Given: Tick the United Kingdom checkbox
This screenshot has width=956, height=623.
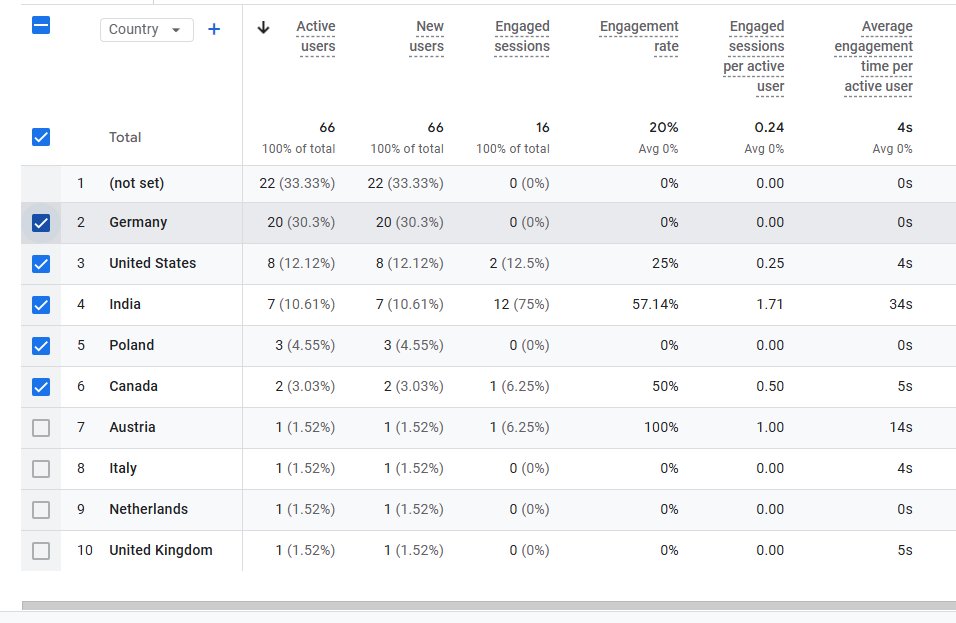Looking at the screenshot, I should point(41,551).
